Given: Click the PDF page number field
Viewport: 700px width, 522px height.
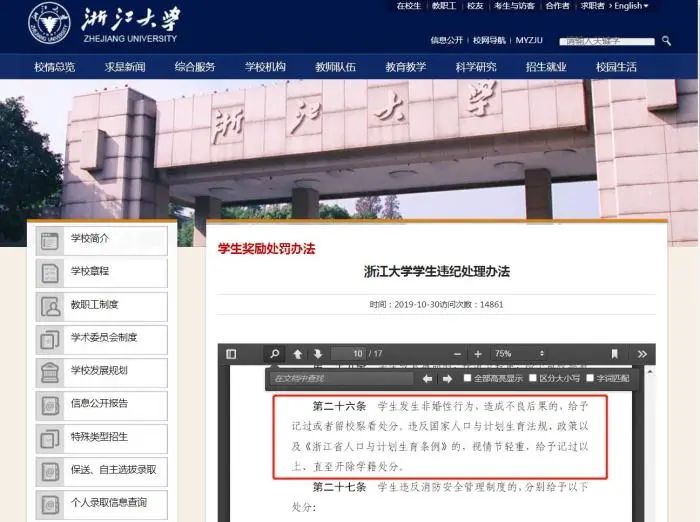Looking at the screenshot, I should point(349,354).
